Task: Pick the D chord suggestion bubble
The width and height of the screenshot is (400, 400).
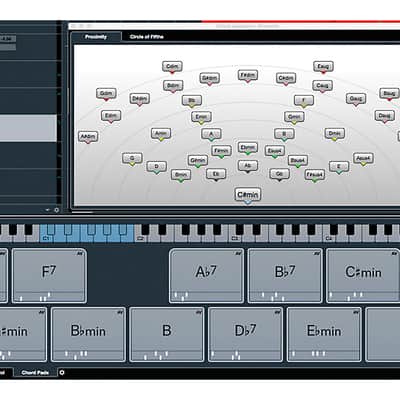Action: pyautogui.click(x=157, y=167)
